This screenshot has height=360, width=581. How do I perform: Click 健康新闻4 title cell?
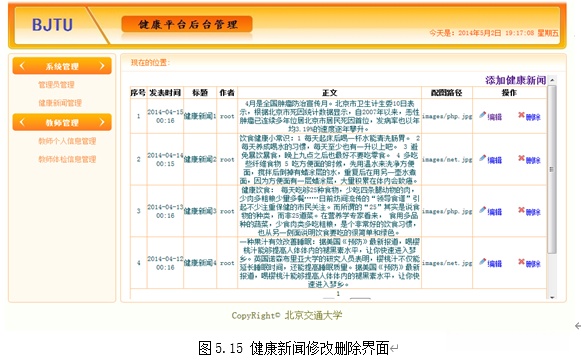[x=200, y=263]
